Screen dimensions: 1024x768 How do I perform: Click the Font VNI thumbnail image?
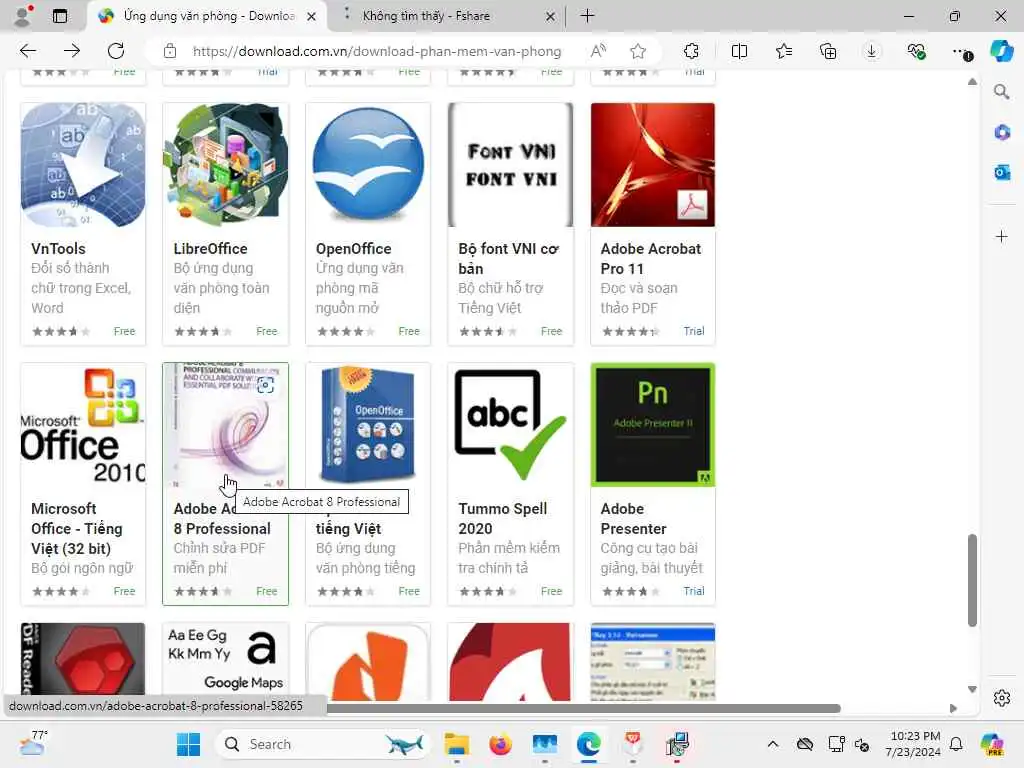click(x=511, y=165)
